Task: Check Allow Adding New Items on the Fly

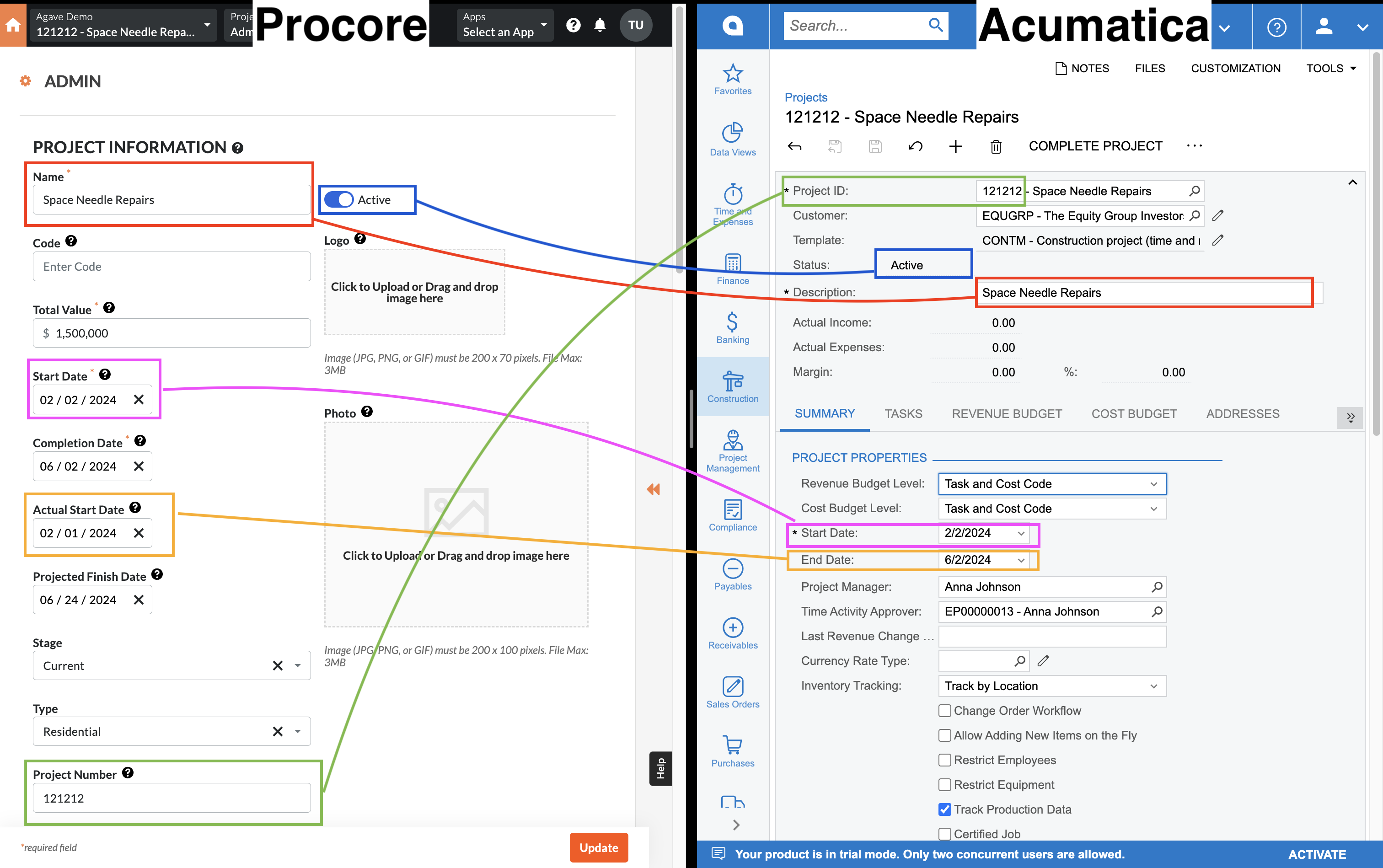Action: (x=944, y=735)
